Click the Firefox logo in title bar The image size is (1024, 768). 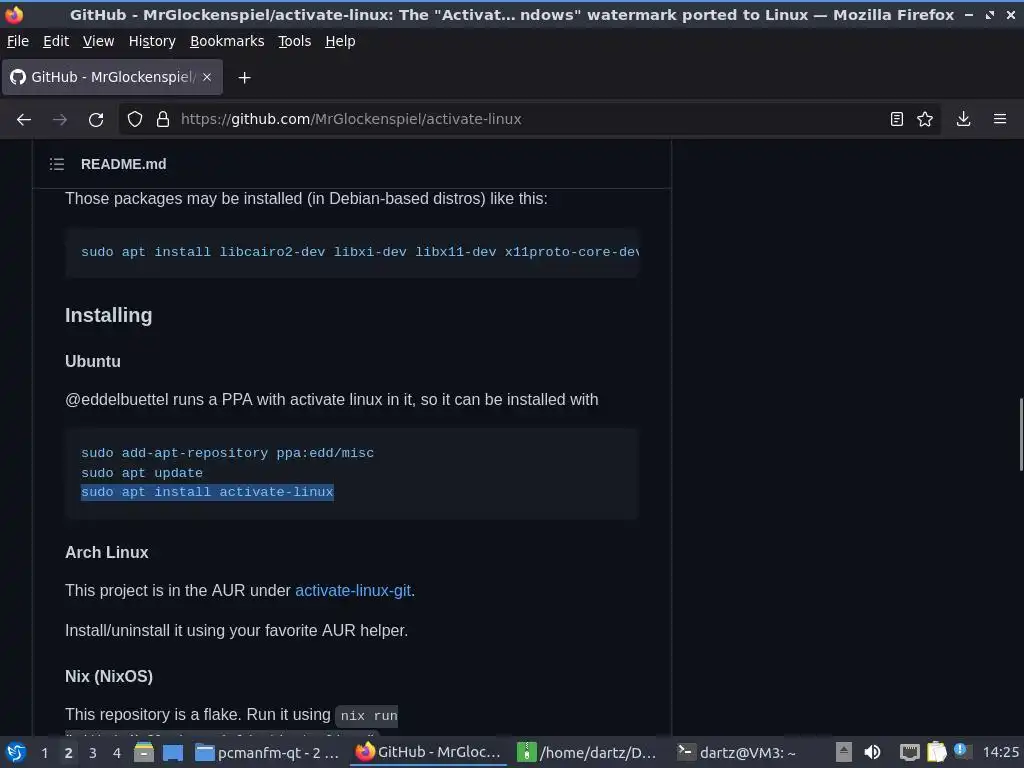[x=14, y=14]
